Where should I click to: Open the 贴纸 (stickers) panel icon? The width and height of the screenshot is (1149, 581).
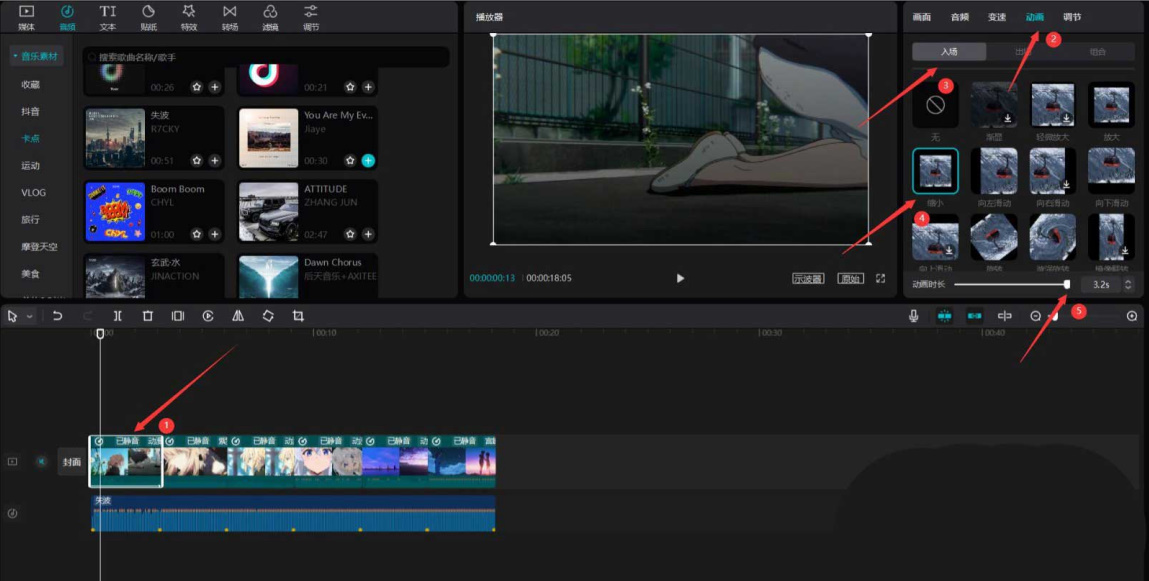click(x=148, y=15)
